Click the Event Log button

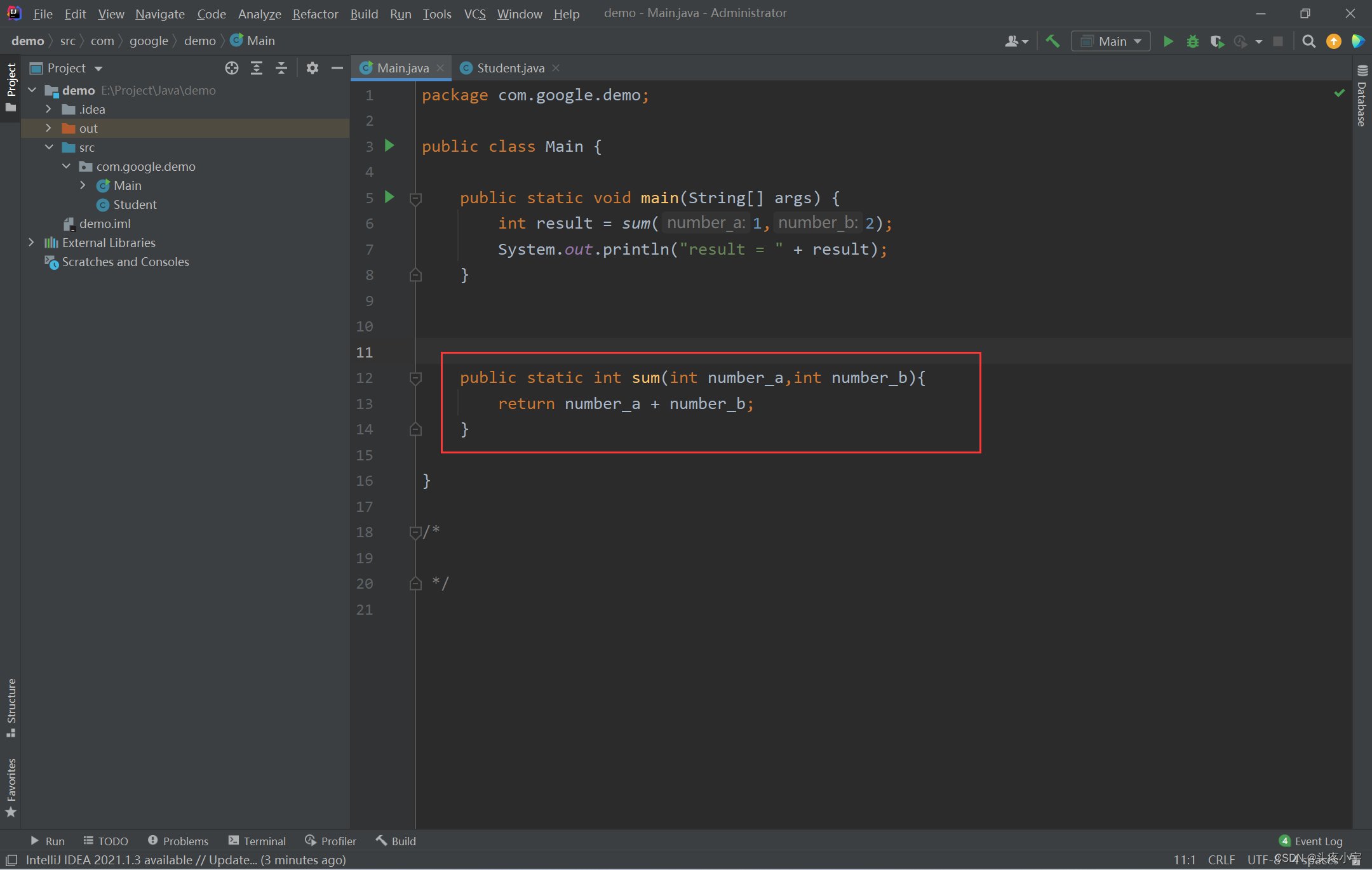coord(1311,841)
